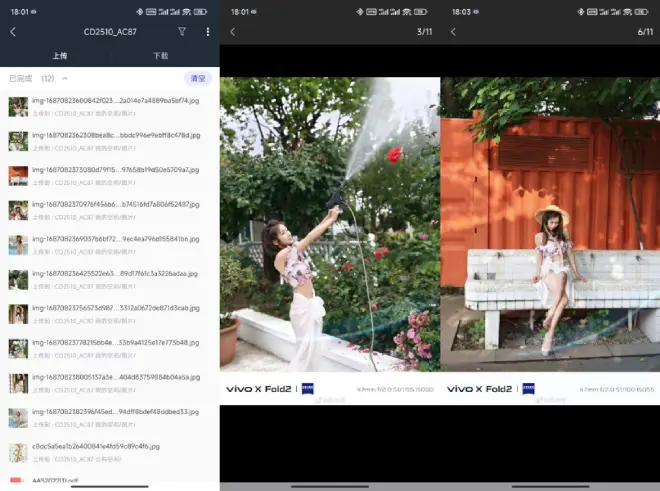The height and width of the screenshot is (491, 660).
Task: Tap the back arrow beside CD2510_AC87
Action: (13, 32)
